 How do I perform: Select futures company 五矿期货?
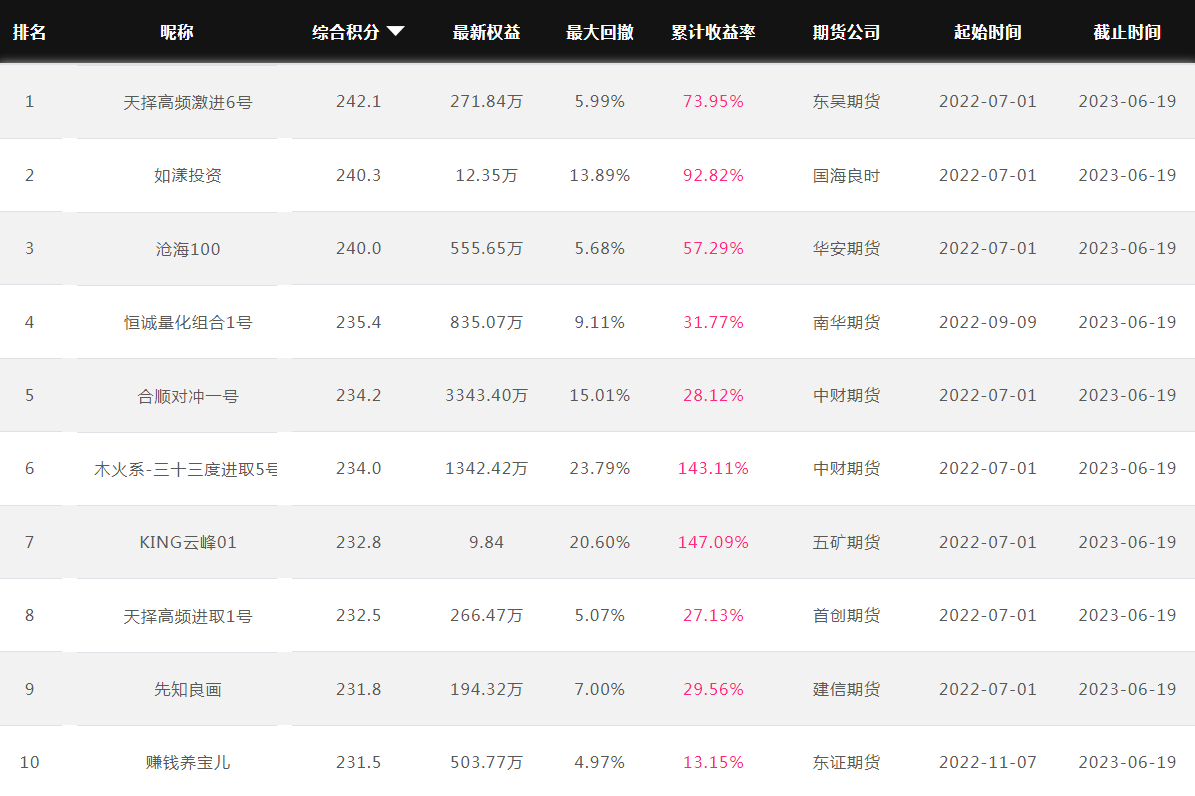pyautogui.click(x=846, y=543)
